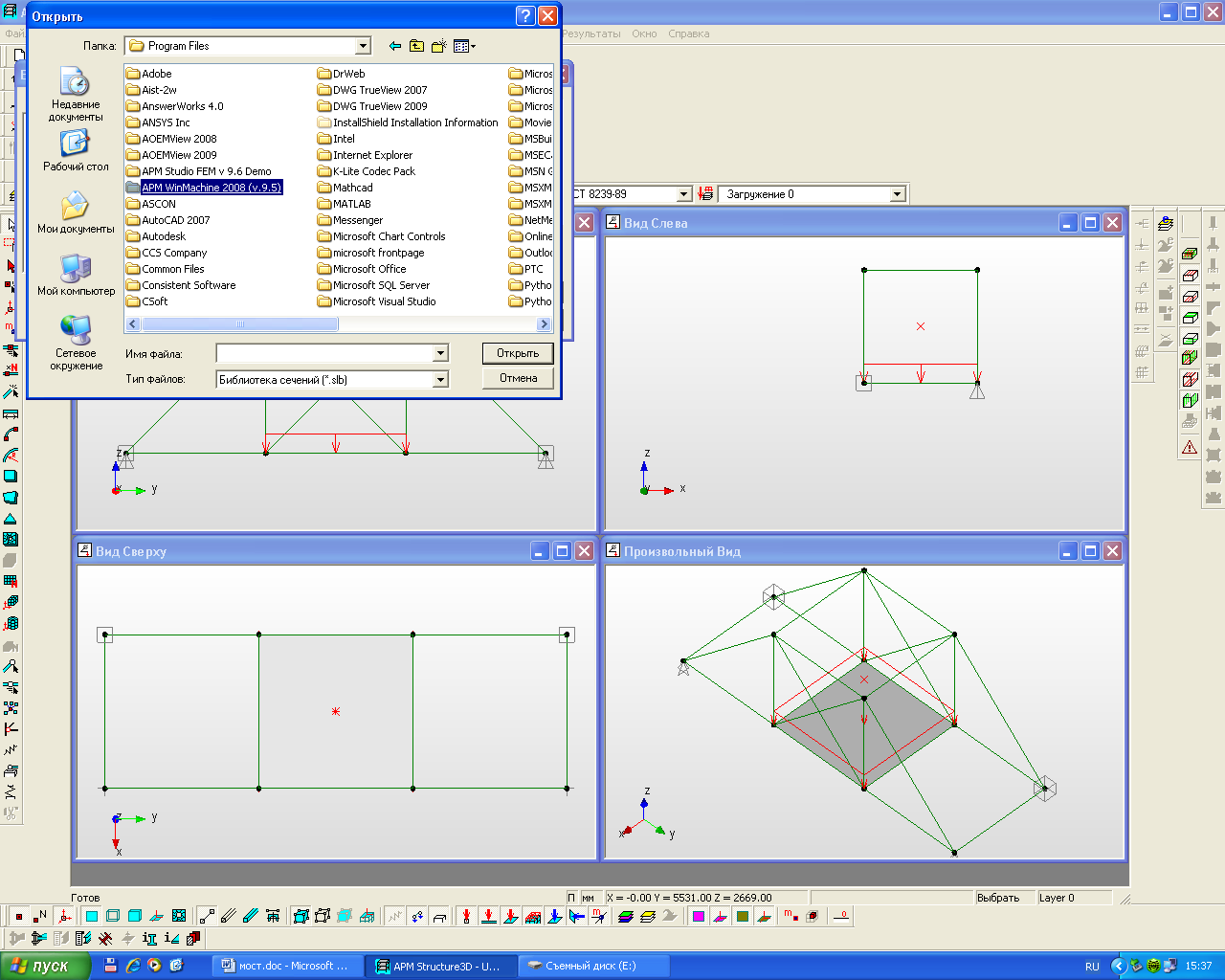The height and width of the screenshot is (980, 1225).
Task: Click the file list scroll-right arrow
Action: pos(545,324)
